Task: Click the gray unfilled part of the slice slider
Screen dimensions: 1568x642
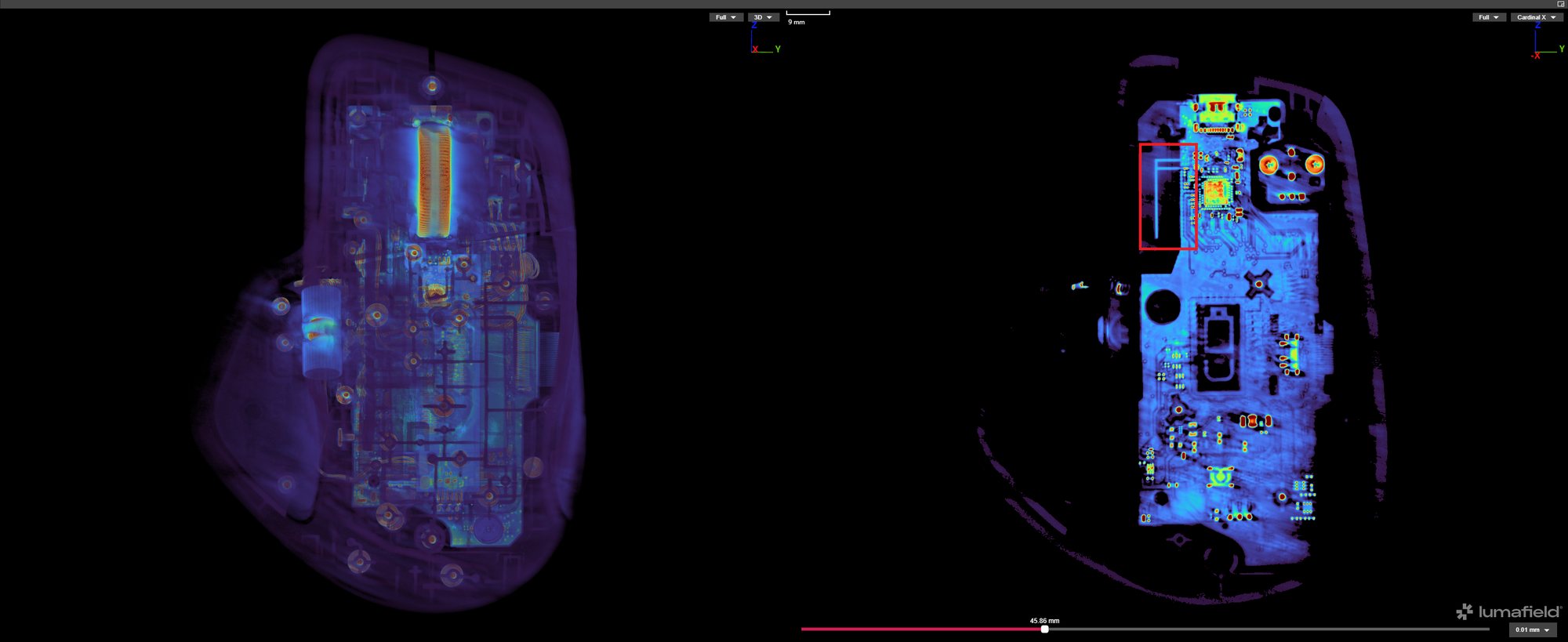Action: pos(1254,629)
